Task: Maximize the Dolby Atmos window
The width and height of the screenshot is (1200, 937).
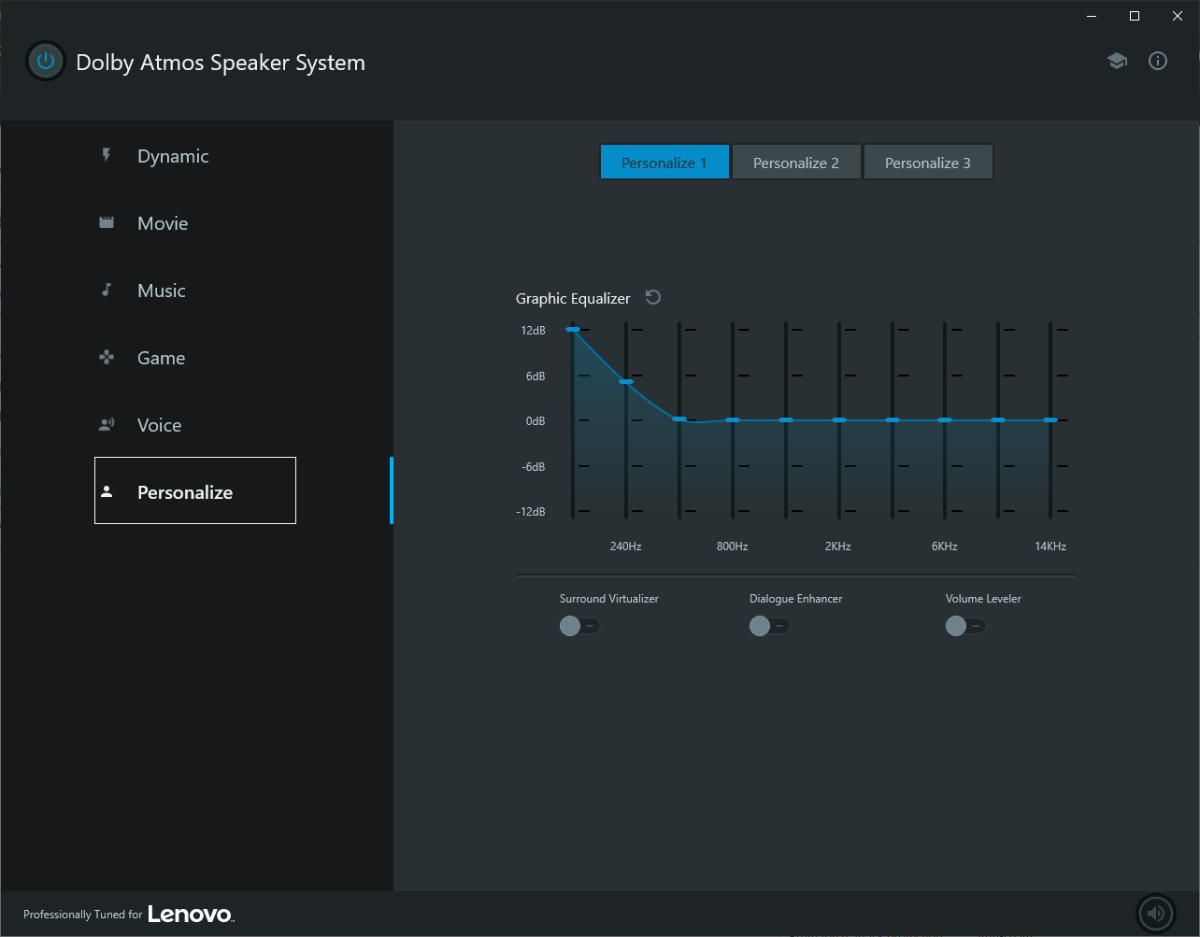Action: (x=1134, y=16)
